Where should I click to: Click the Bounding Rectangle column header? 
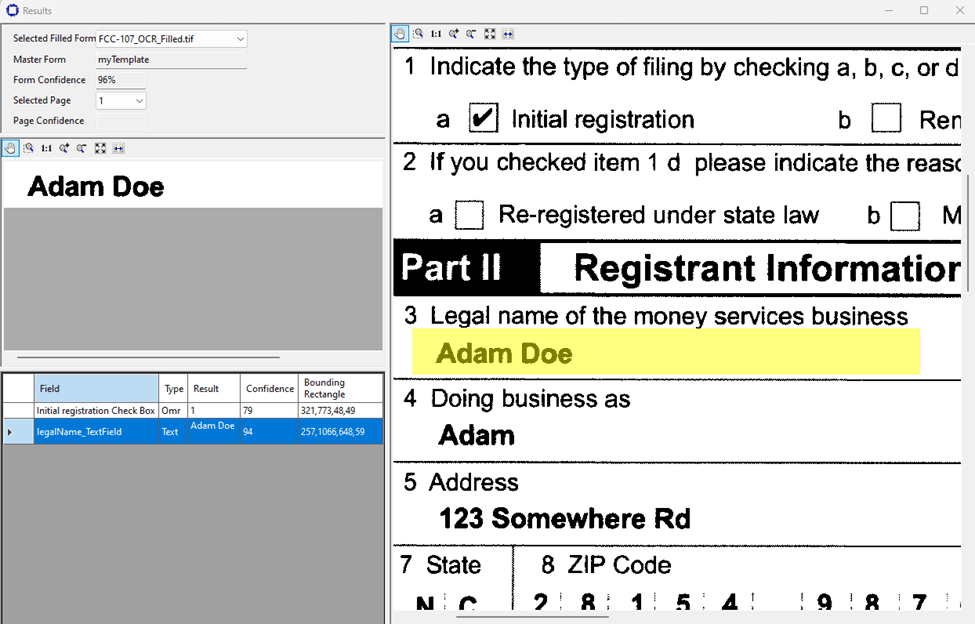(340, 388)
